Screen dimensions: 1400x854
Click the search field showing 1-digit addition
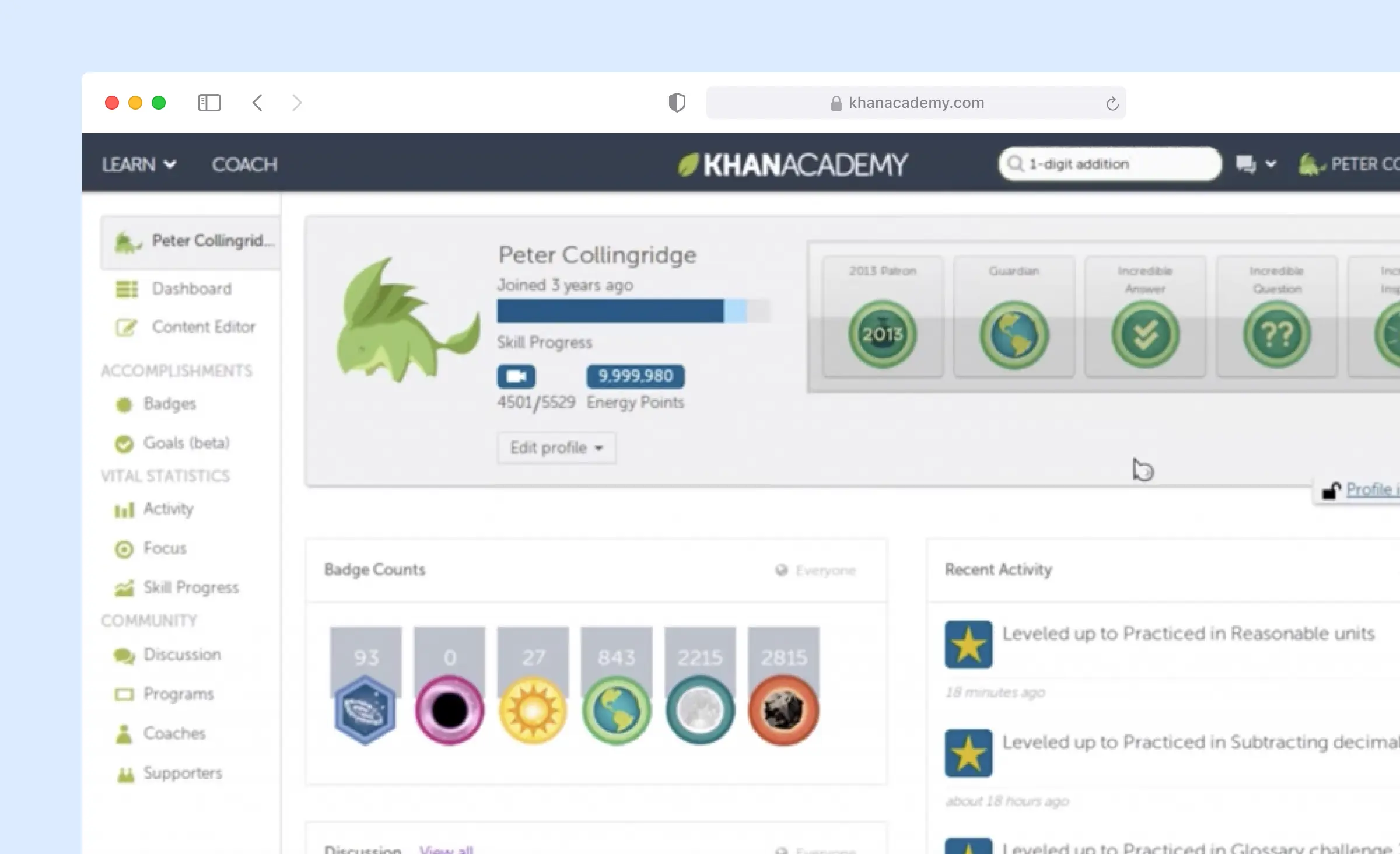[x=1110, y=164]
